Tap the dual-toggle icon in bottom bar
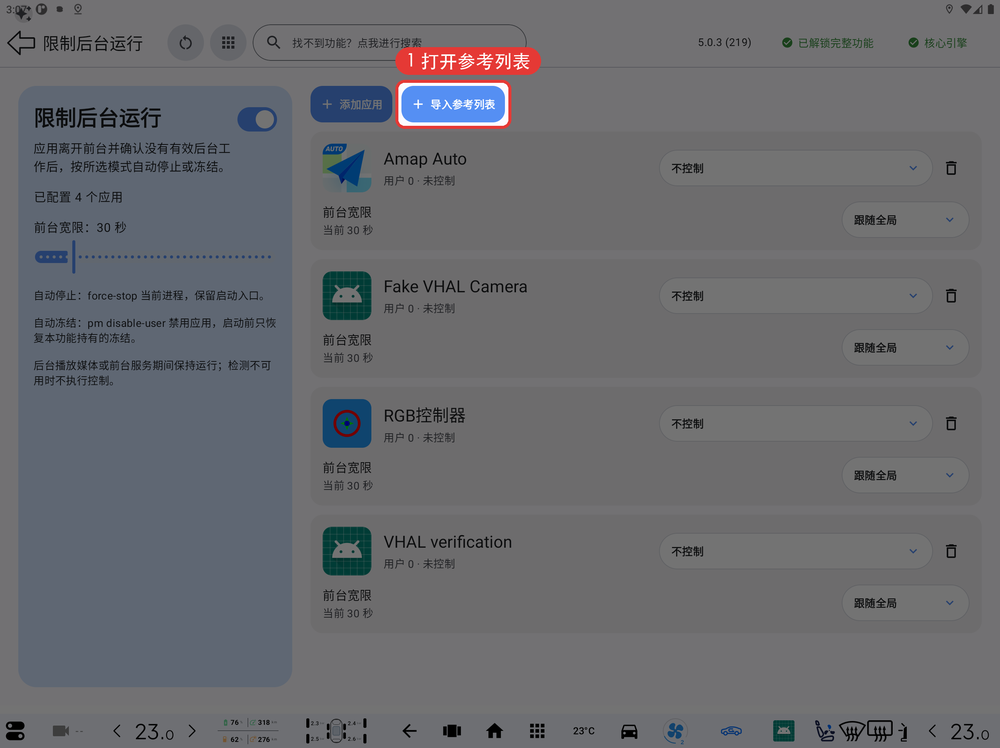The width and height of the screenshot is (1000, 748). point(15,731)
